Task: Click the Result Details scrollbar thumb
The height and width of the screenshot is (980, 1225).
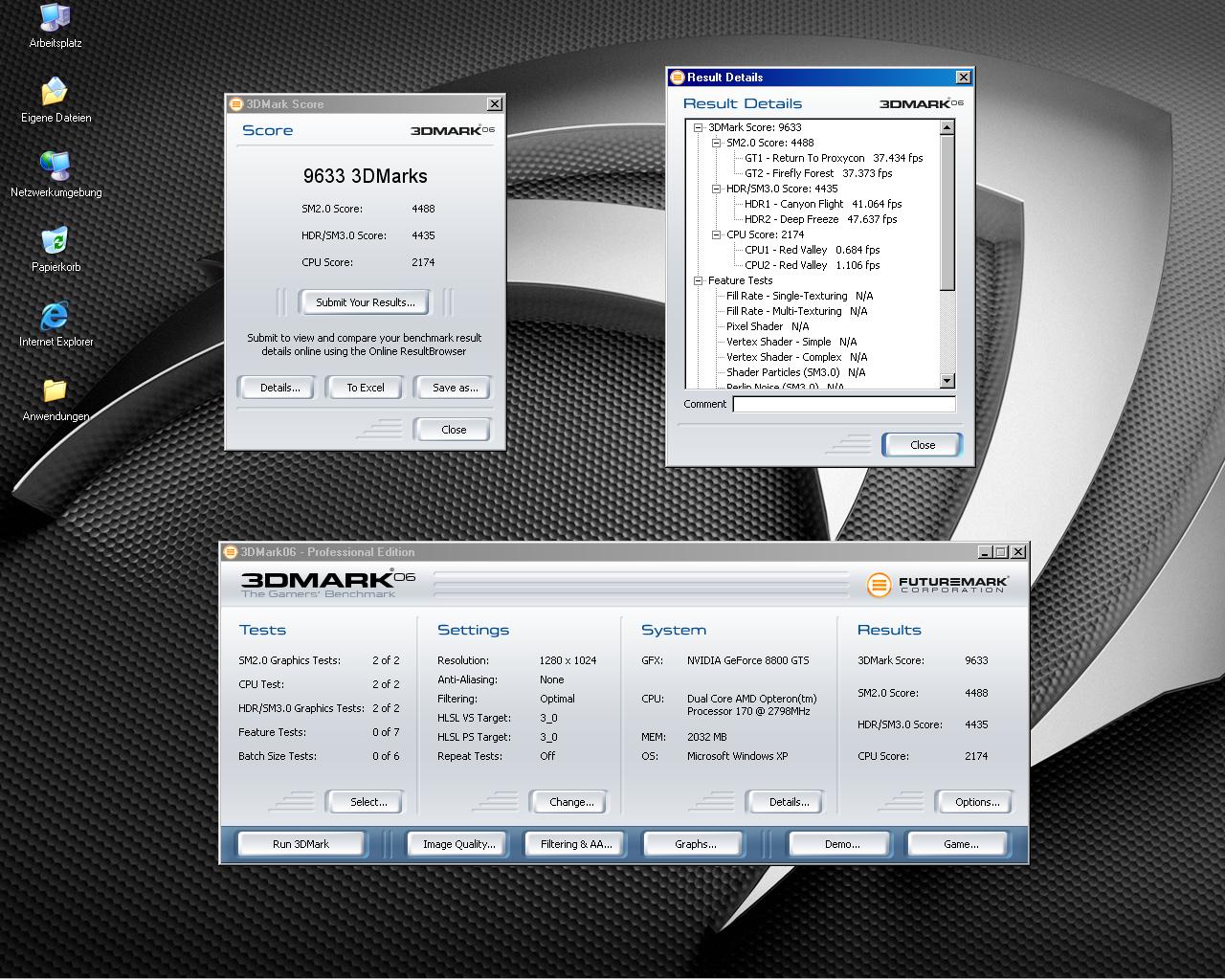Action: pyautogui.click(x=947, y=212)
